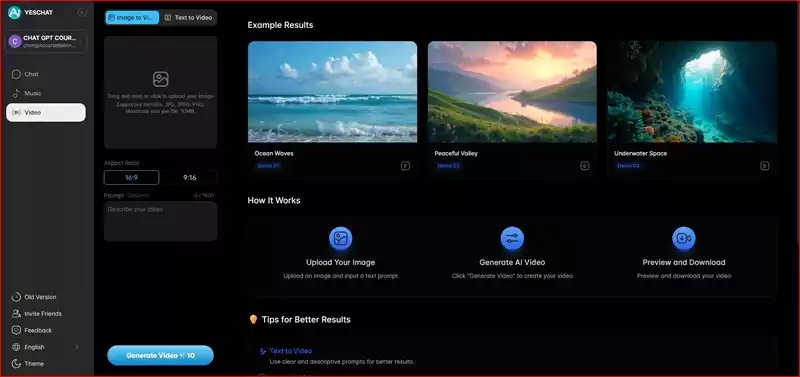Click the Music note icon in sidebar
This screenshot has width=800, height=377.
[x=16, y=93]
